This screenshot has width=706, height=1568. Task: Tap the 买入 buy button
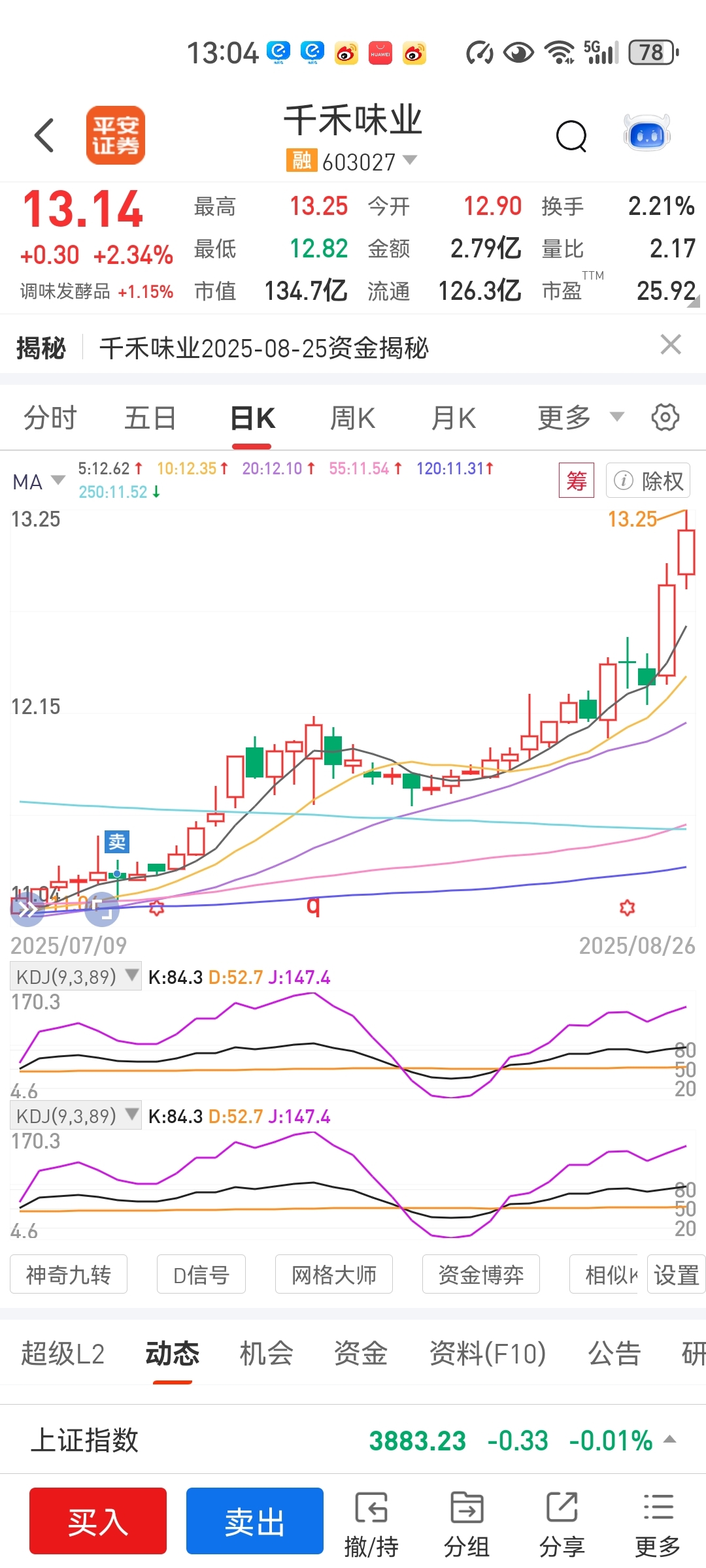tap(98, 1521)
